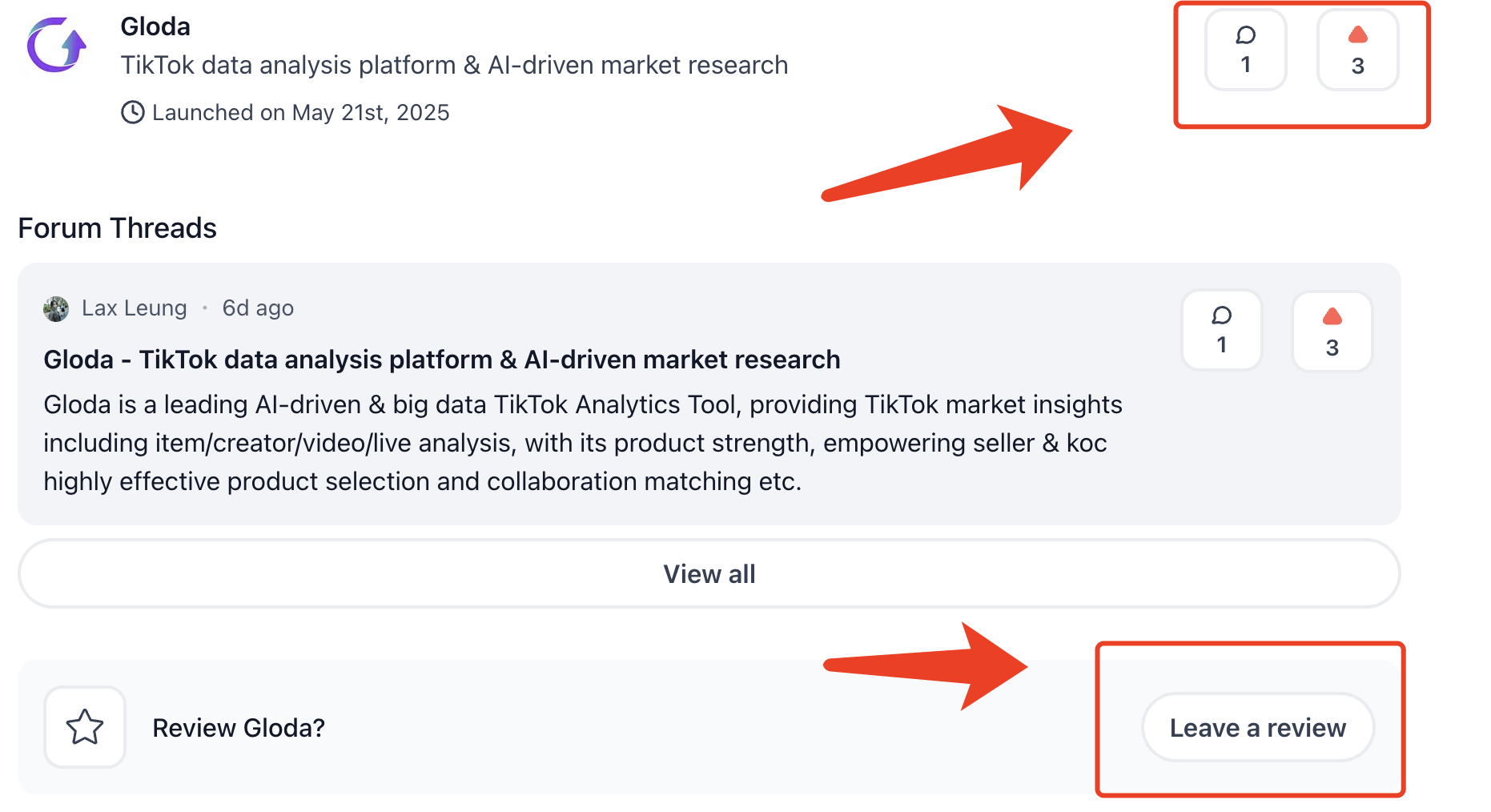
Task: Upvote Gloda using top upvote arrow
Action: point(1357,50)
